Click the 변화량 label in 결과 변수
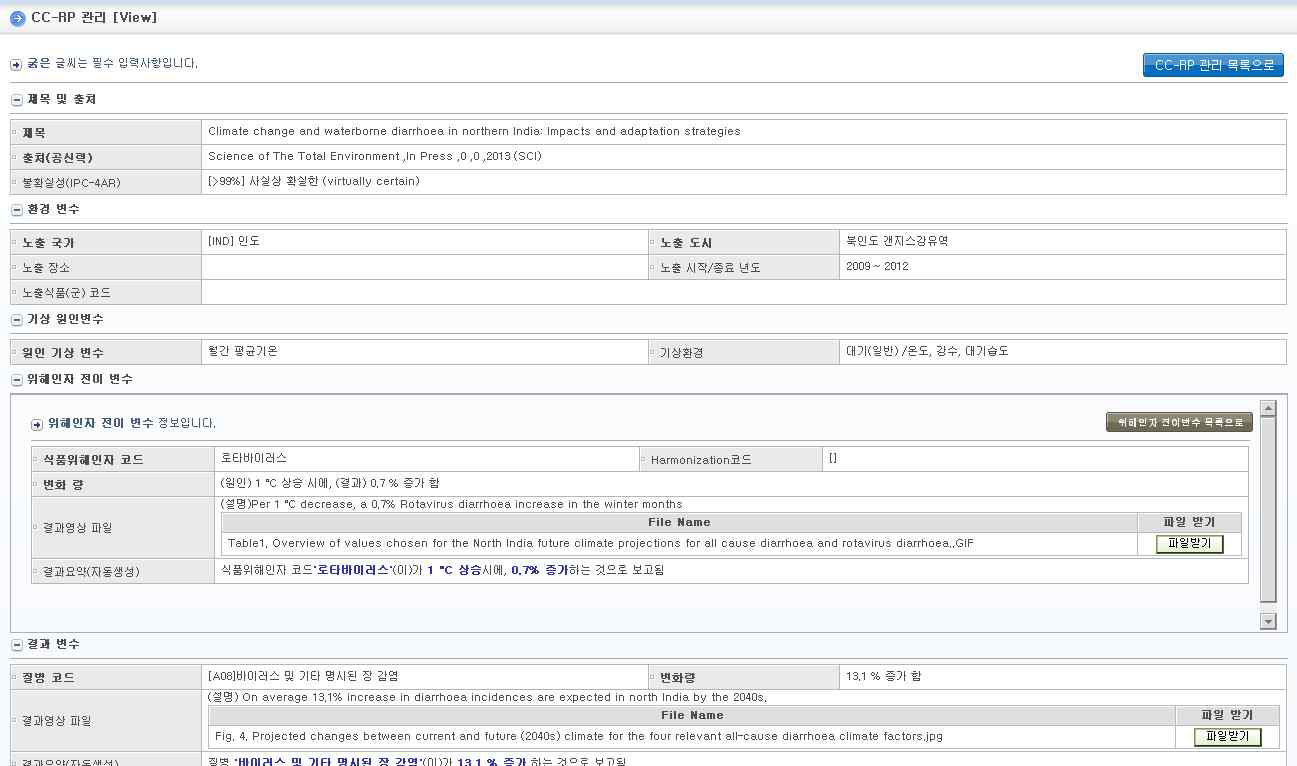The image size is (1297, 766). 679,678
